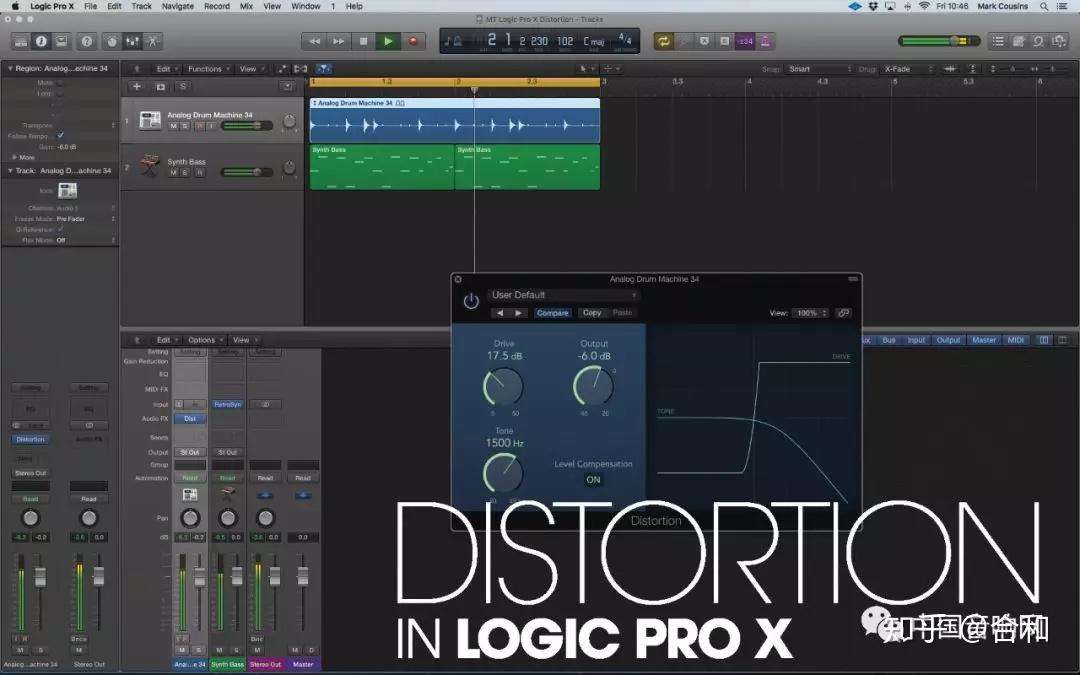This screenshot has width=1080, height=675.
Task: Open Quick Help question mark button
Action: (x=87, y=41)
